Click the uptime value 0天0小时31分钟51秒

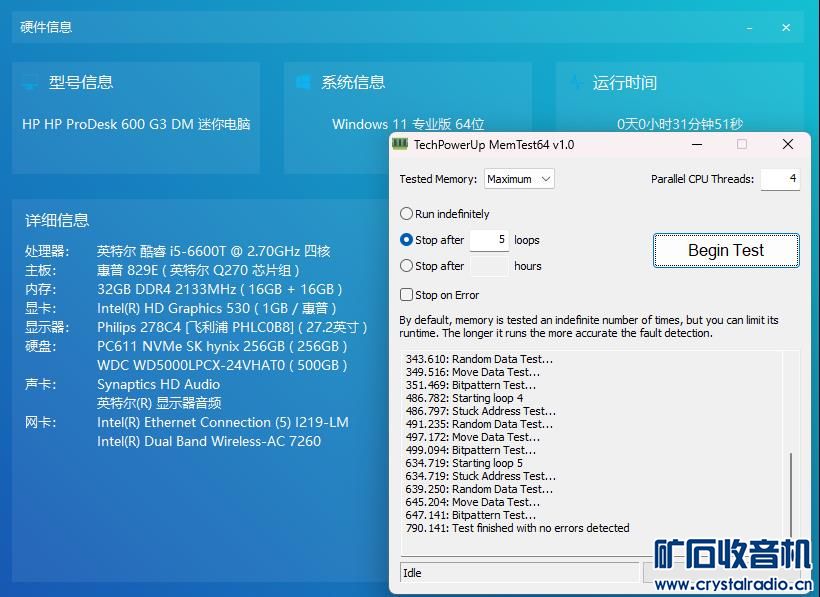[680, 124]
